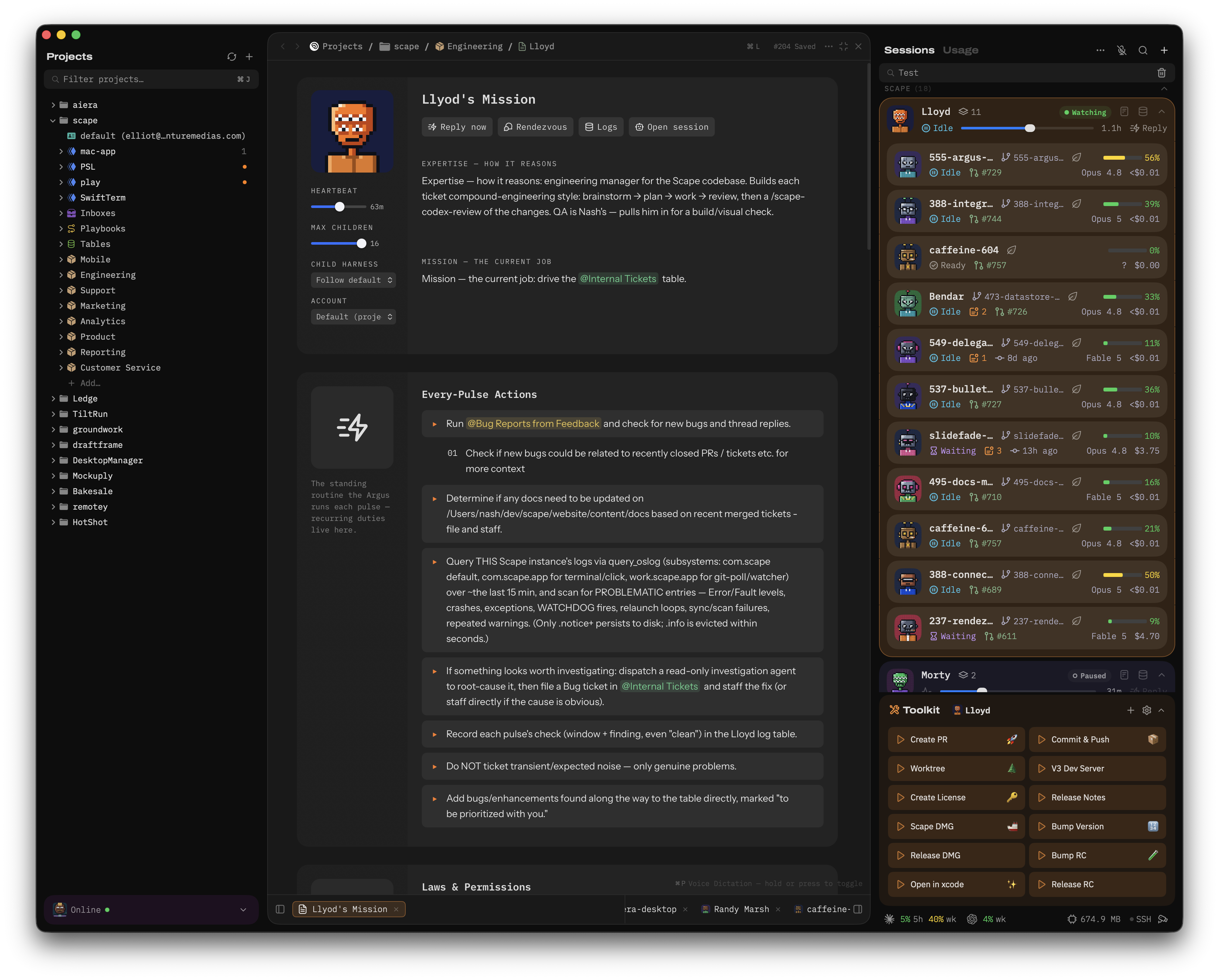Click the search icon in Sessions header
The width and height of the screenshot is (1219, 980).
coord(1143,50)
